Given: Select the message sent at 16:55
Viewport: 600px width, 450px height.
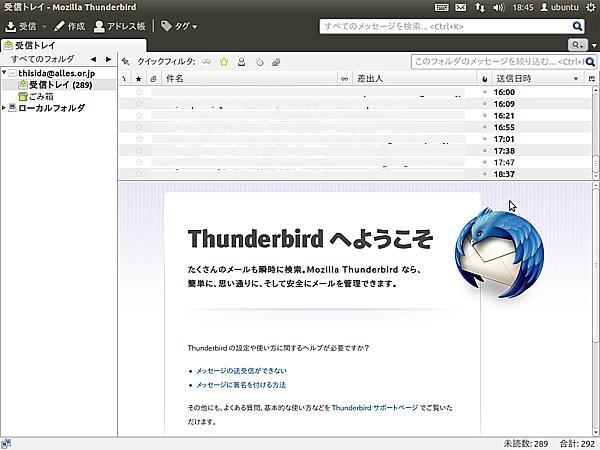Looking at the screenshot, I should pyautogui.click(x=355, y=127).
